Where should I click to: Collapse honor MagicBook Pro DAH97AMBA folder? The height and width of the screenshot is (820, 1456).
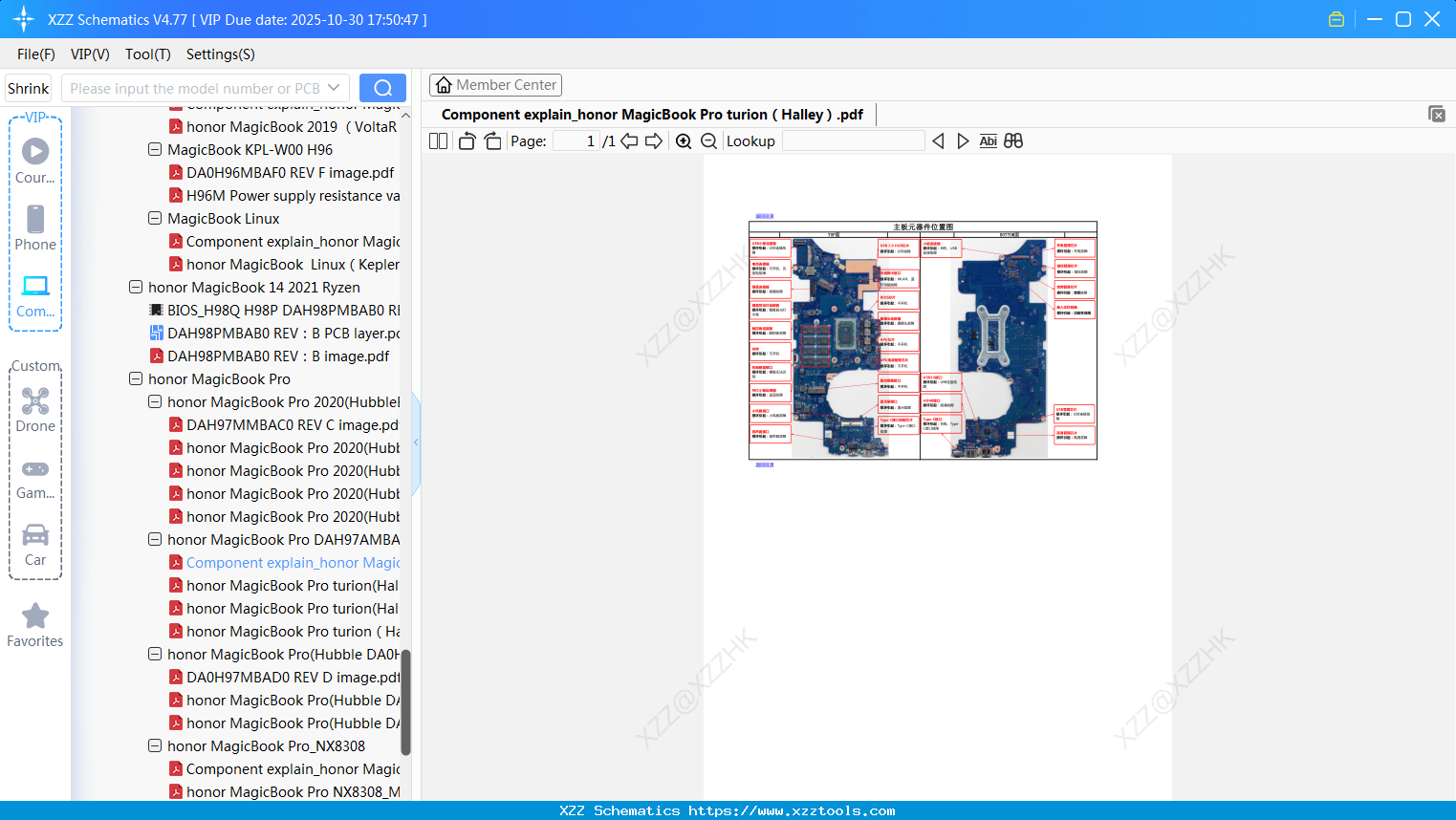(155, 540)
